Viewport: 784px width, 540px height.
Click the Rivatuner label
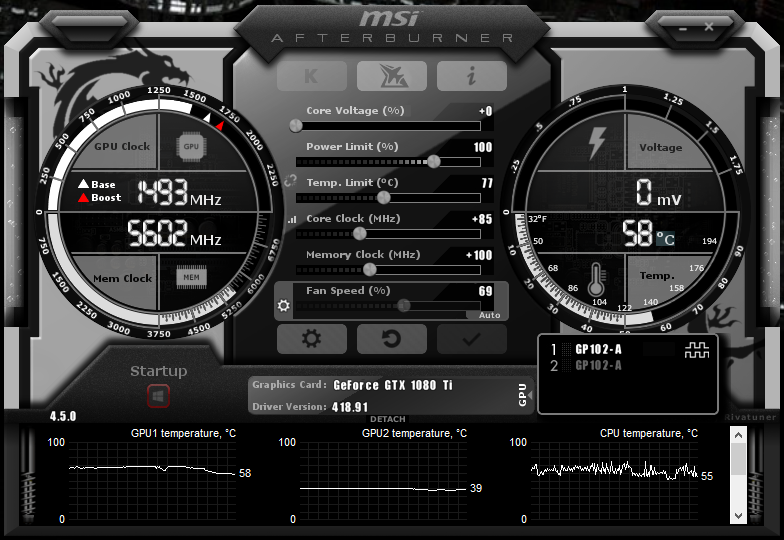(x=750, y=417)
